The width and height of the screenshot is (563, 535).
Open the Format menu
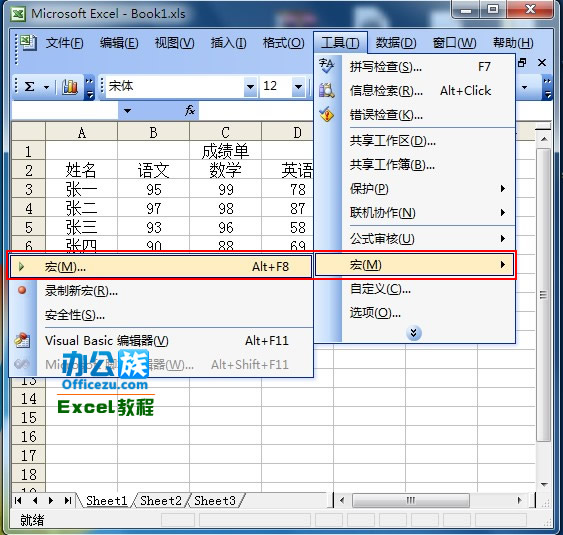(283, 43)
